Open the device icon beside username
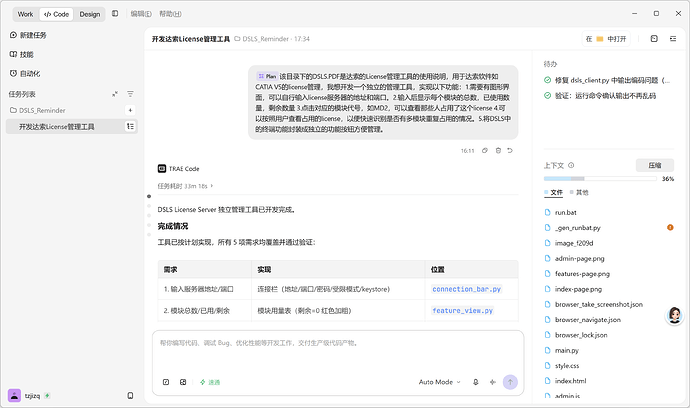This screenshot has height=408, width=690. coord(130,396)
